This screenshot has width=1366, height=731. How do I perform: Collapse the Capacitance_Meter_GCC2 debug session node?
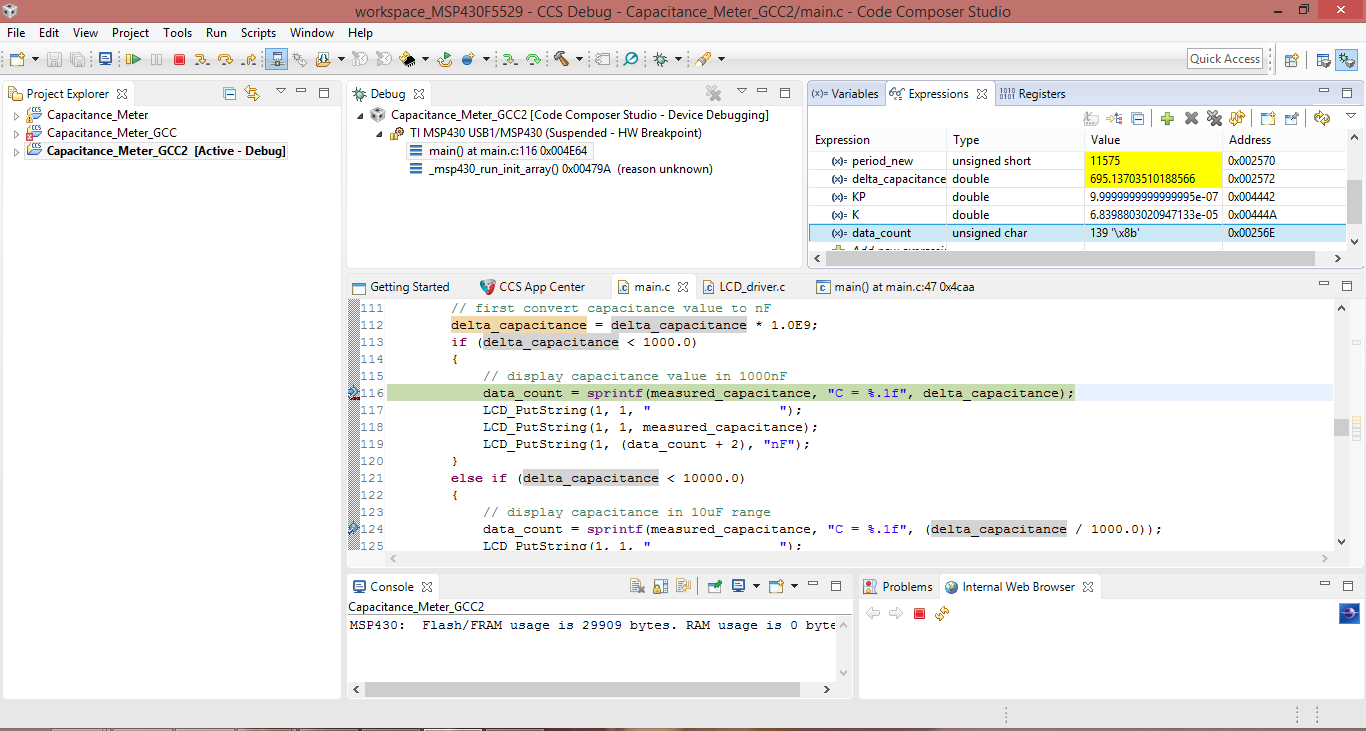pos(360,116)
